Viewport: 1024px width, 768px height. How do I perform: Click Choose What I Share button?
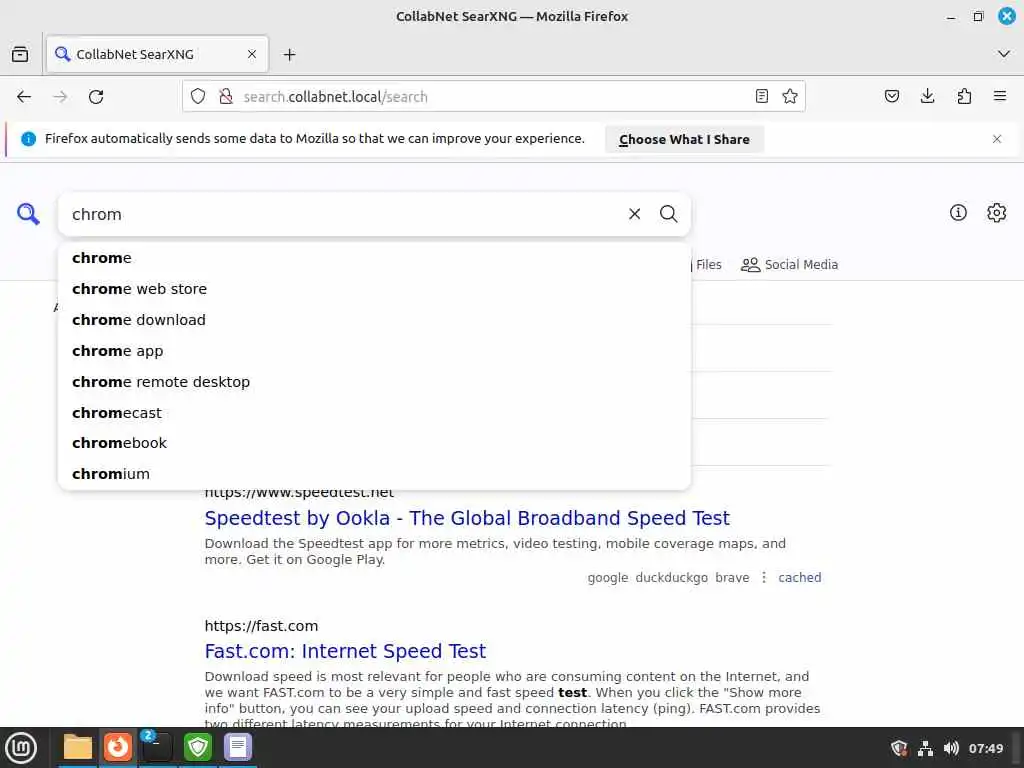tap(684, 139)
